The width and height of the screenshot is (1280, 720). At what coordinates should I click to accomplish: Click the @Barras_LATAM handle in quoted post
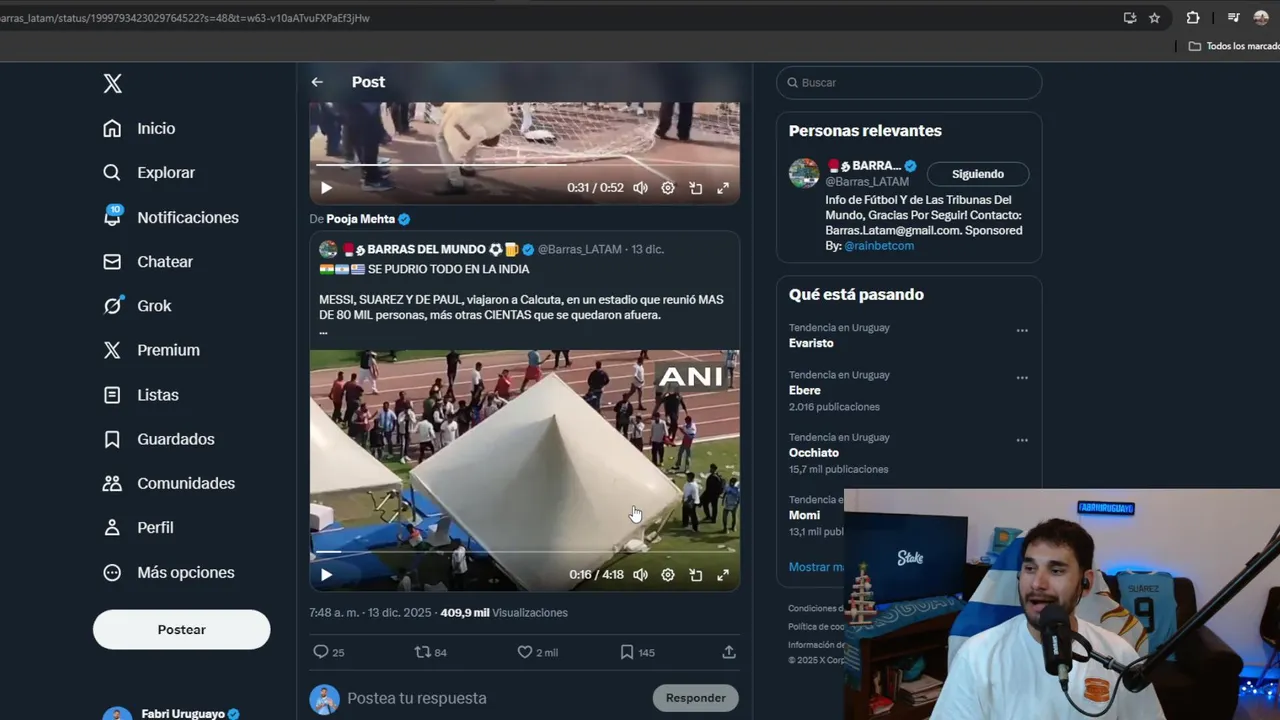coord(580,249)
